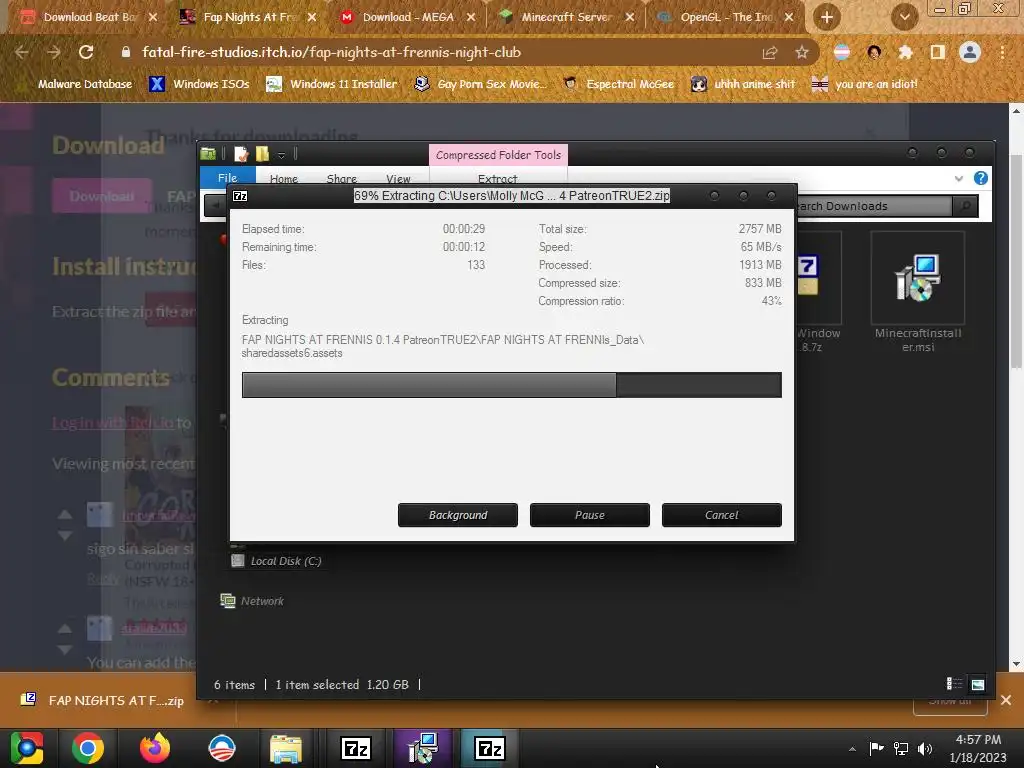
Task: Open active 7-Zip extraction taskbar icon
Action: (x=490, y=748)
